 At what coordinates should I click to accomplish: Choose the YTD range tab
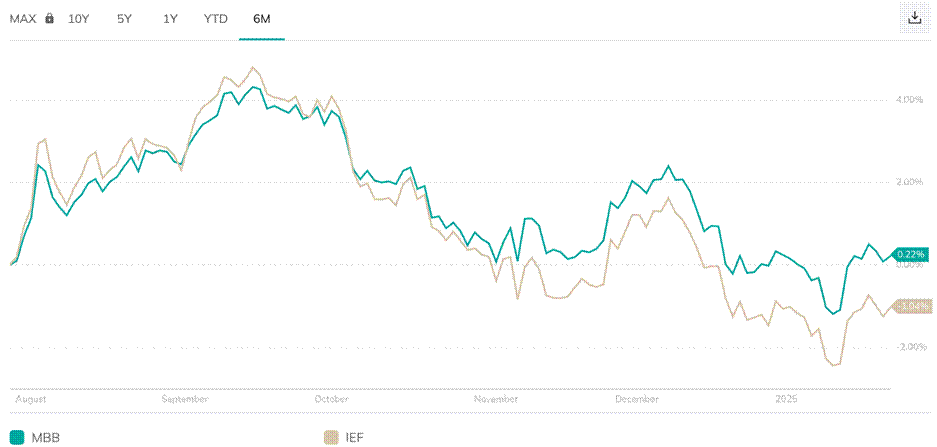tap(215, 19)
